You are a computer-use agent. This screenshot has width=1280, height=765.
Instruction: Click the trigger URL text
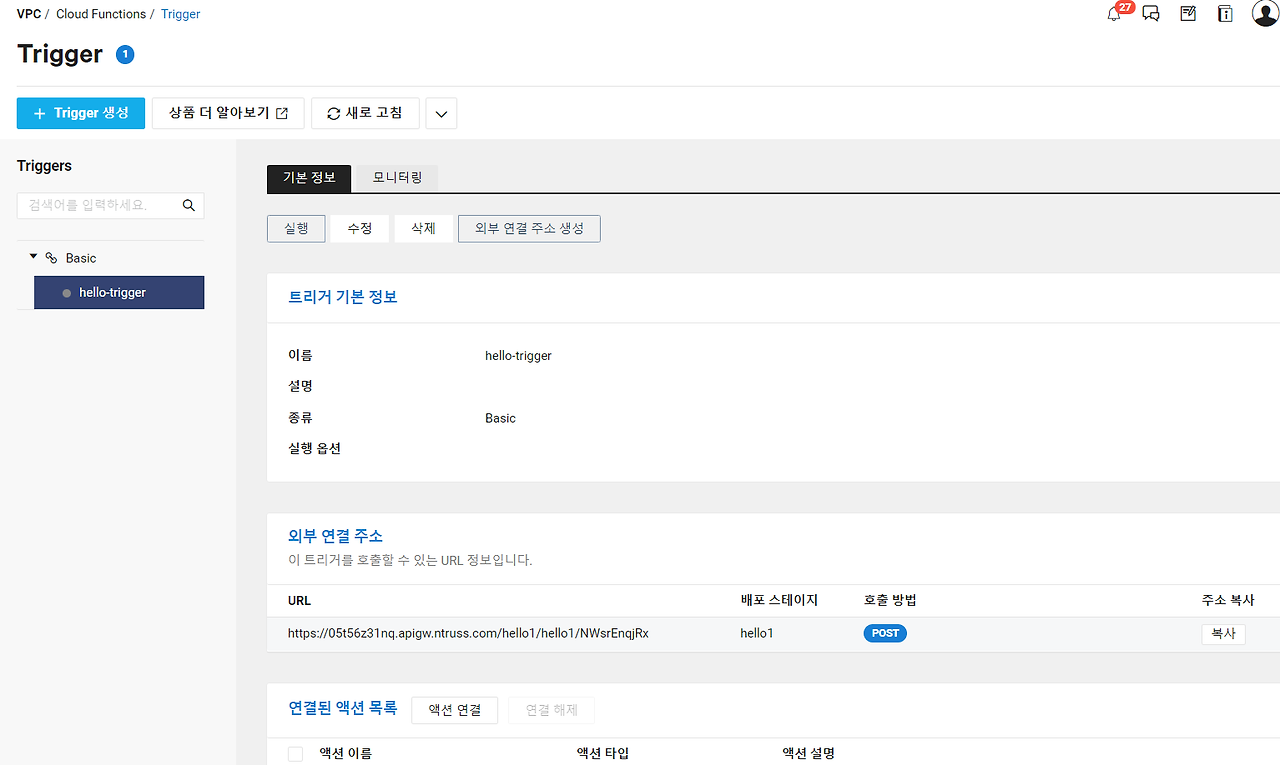(x=468, y=633)
